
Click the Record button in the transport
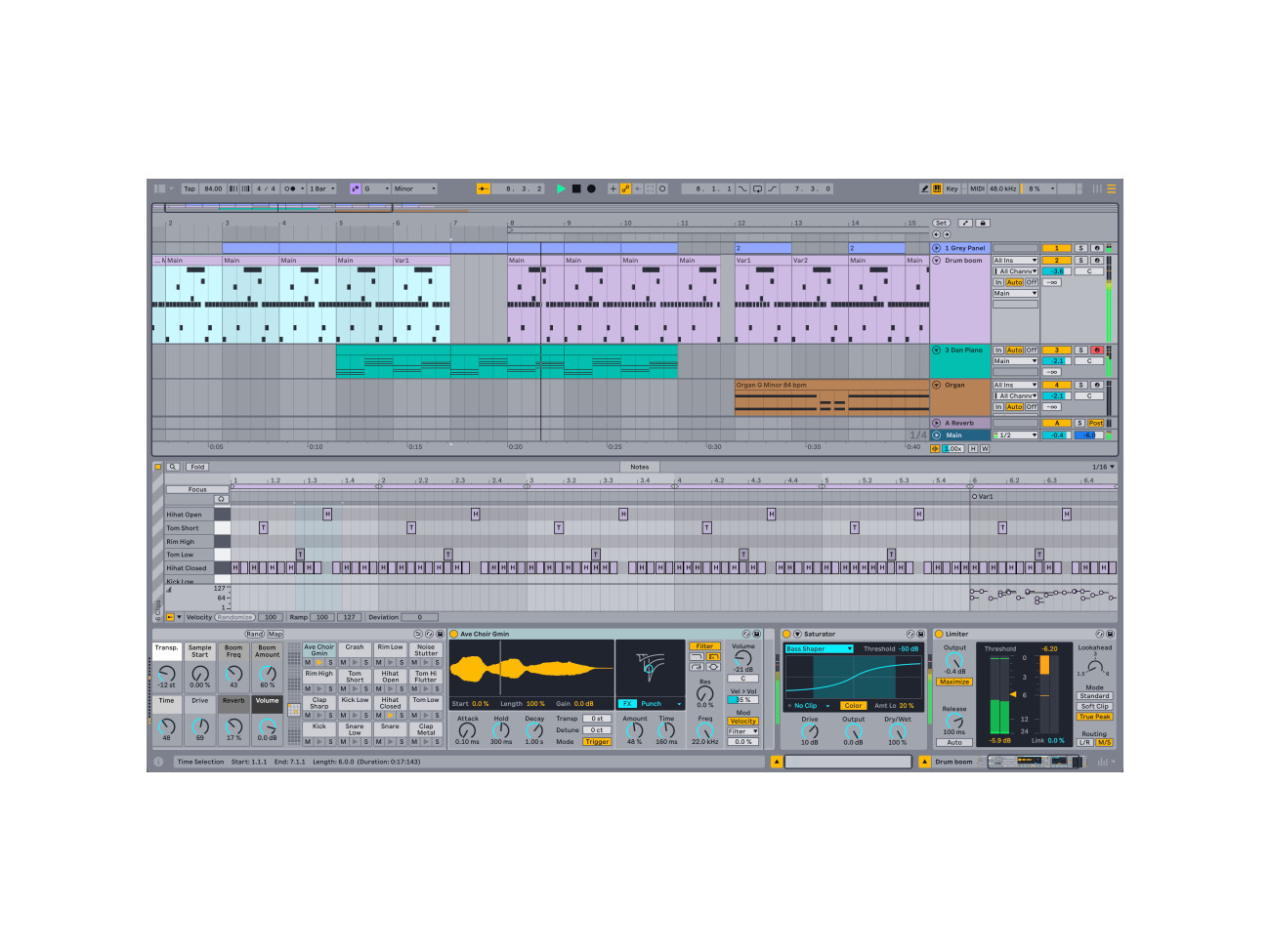pos(590,188)
